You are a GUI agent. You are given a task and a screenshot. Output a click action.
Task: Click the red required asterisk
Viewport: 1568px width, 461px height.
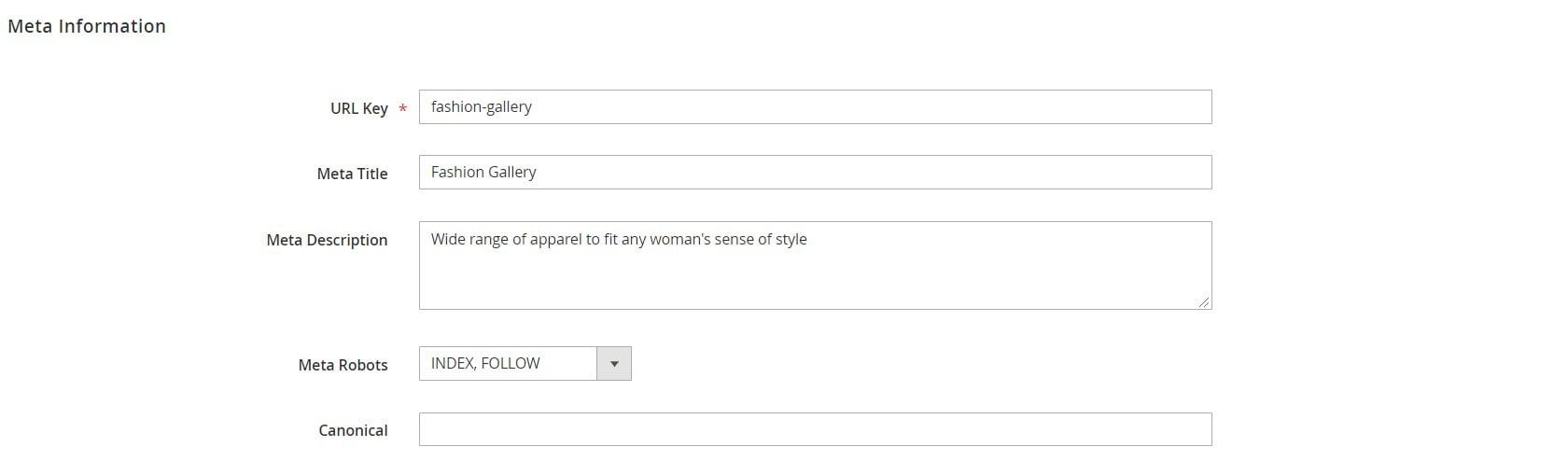coord(402,109)
